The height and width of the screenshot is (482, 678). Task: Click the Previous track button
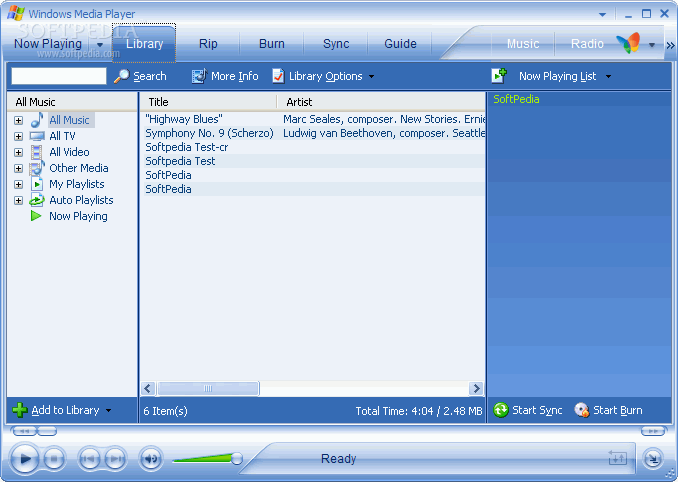click(89, 459)
